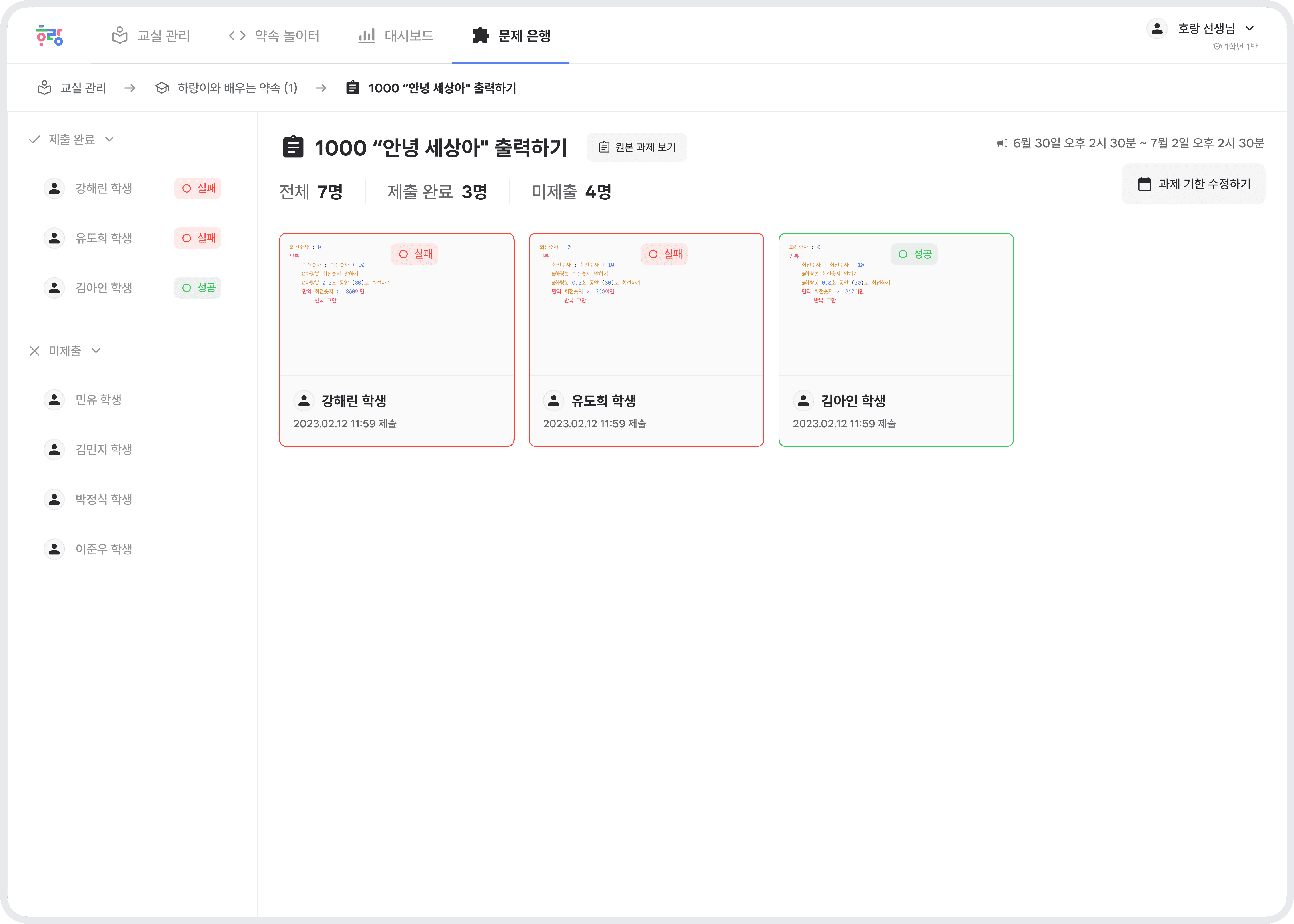Click the 호랑 선생님 profile avatar icon

coord(1157,28)
